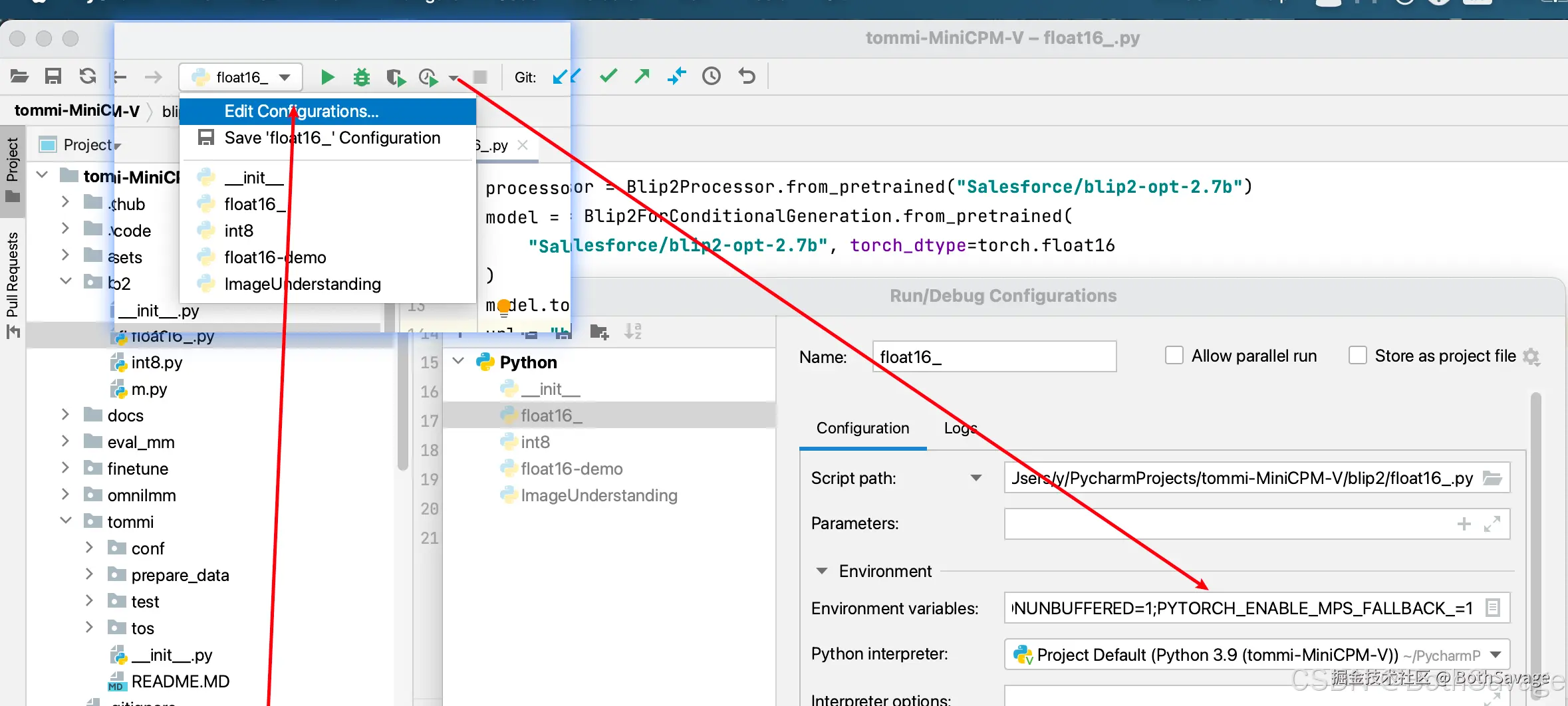Expand the finetune folder
Viewport: 1568px width, 706px height.
tap(65, 468)
